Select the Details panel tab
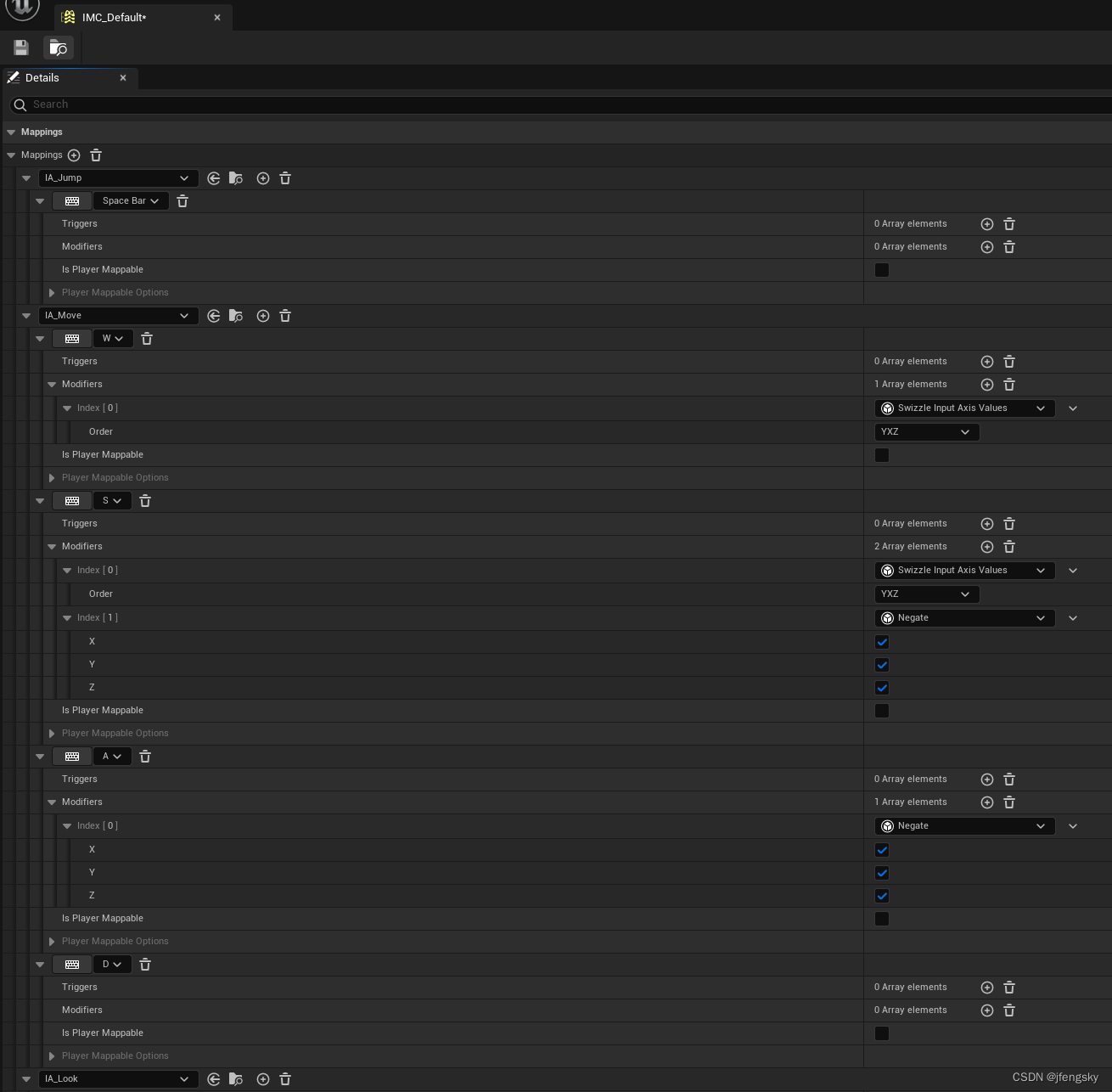Image resolution: width=1112 pixels, height=1092 pixels. (42, 77)
